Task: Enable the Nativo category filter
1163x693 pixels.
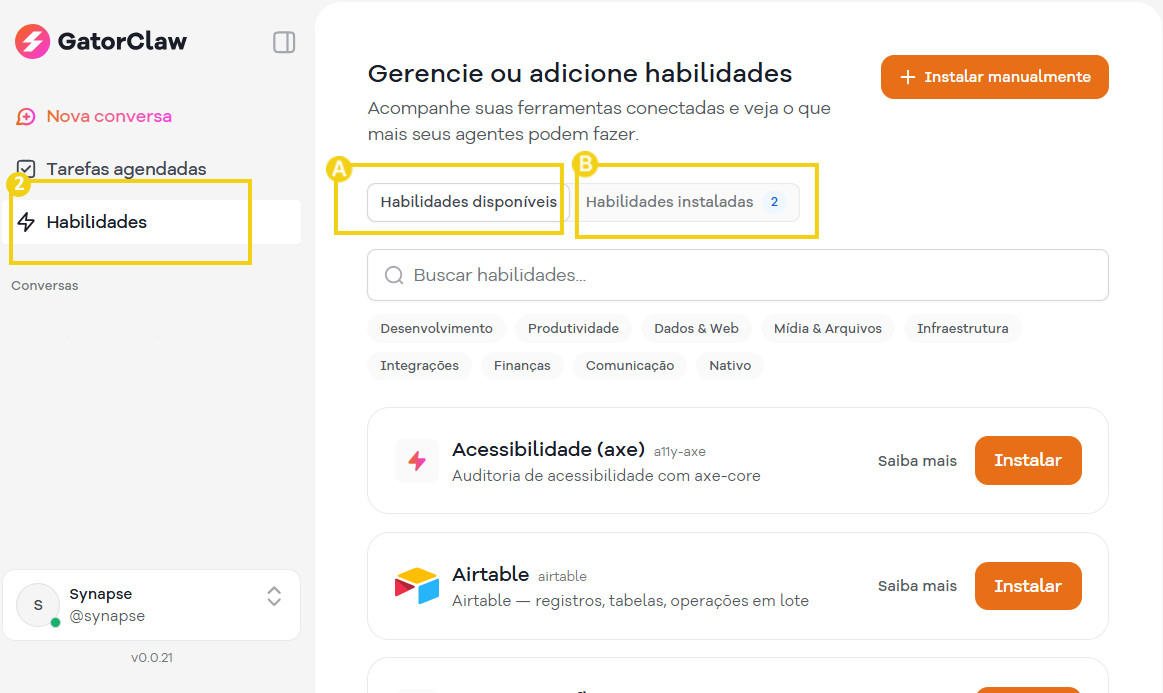Action: pos(729,365)
